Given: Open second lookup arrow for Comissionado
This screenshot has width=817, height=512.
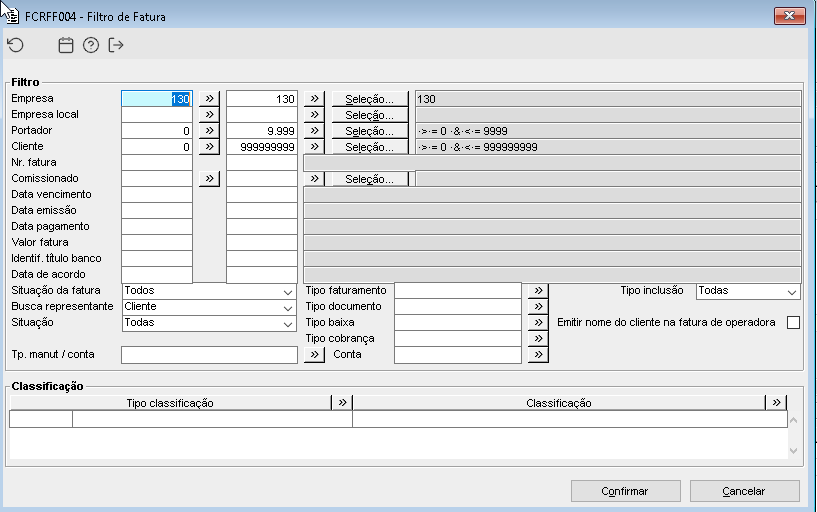Looking at the screenshot, I should [x=314, y=179].
